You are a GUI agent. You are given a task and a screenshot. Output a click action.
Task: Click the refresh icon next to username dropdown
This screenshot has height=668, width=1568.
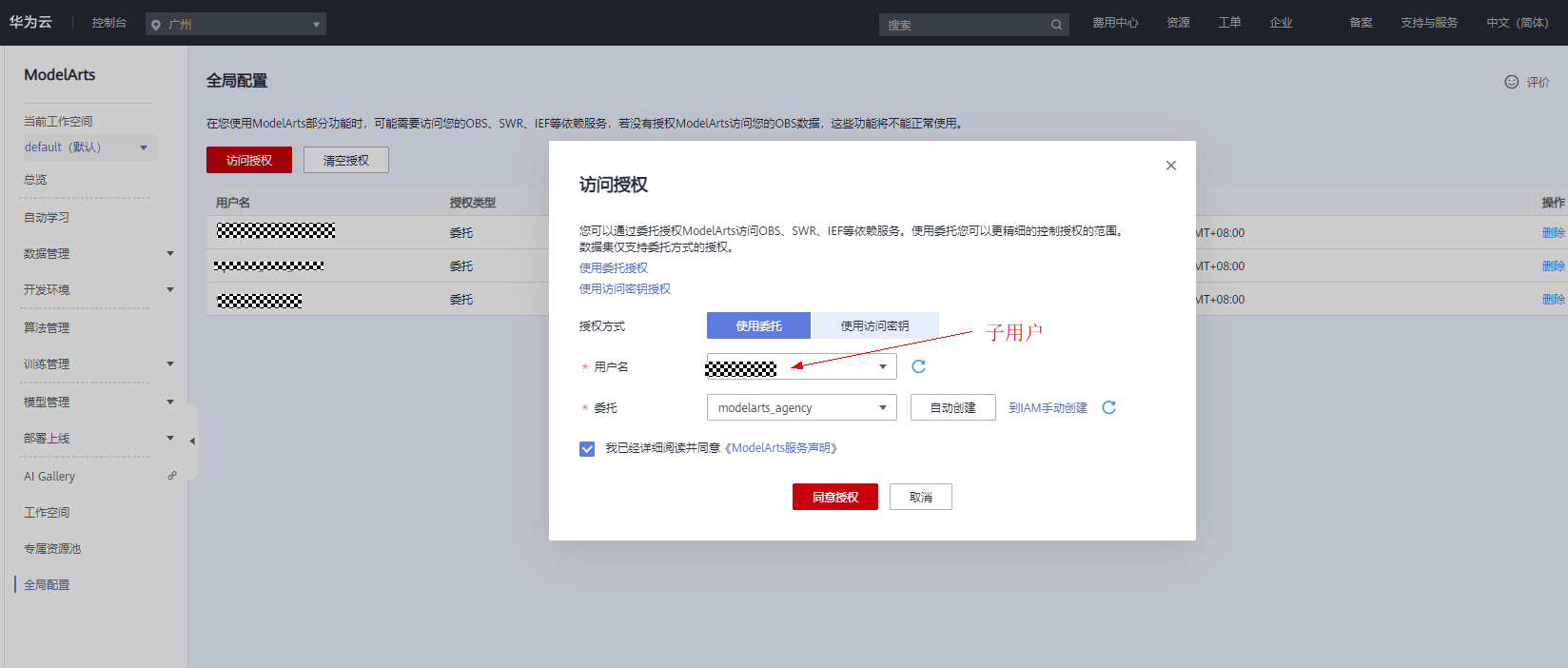pos(918,366)
